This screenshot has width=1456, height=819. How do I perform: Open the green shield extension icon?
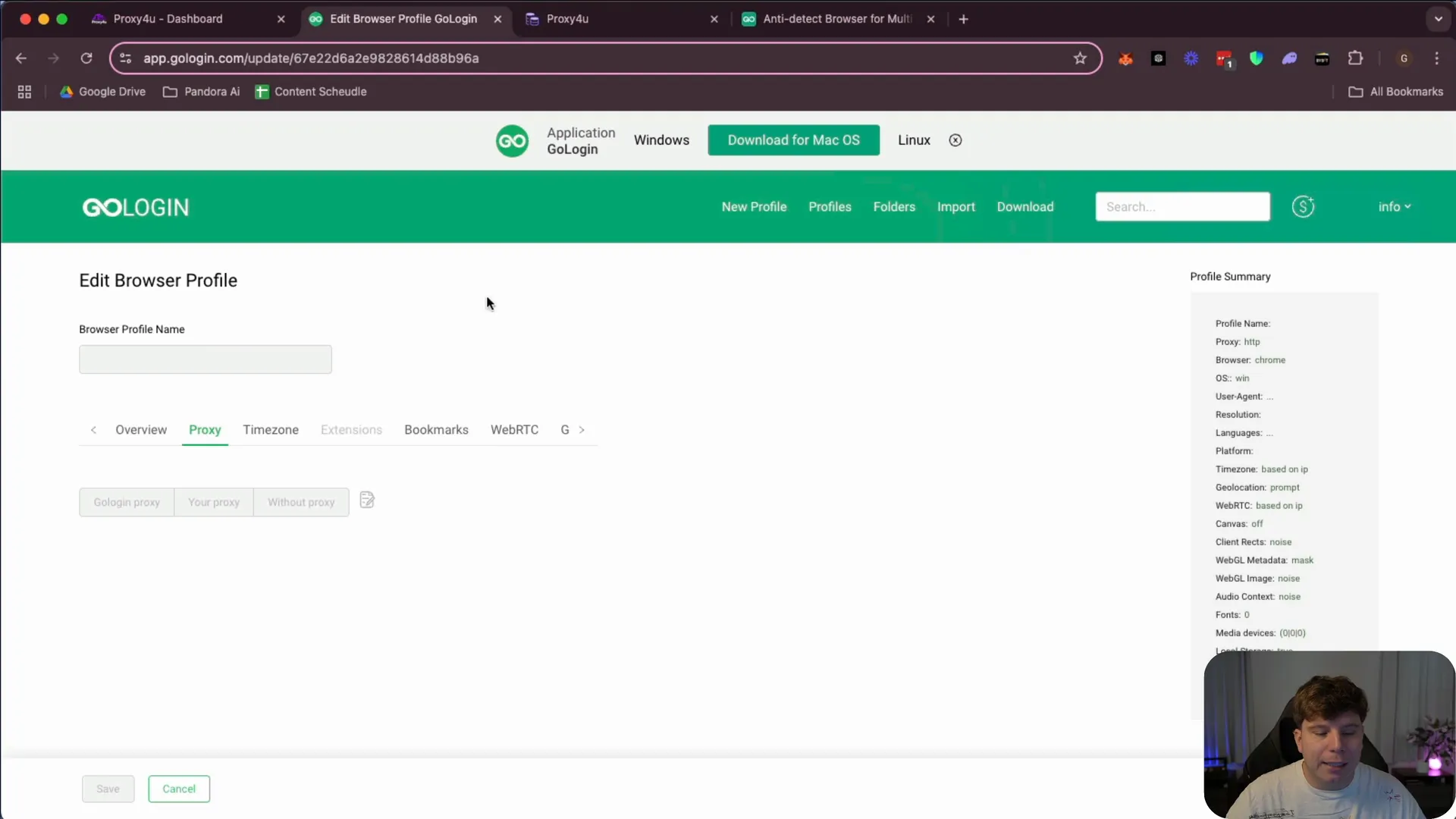click(x=1257, y=58)
